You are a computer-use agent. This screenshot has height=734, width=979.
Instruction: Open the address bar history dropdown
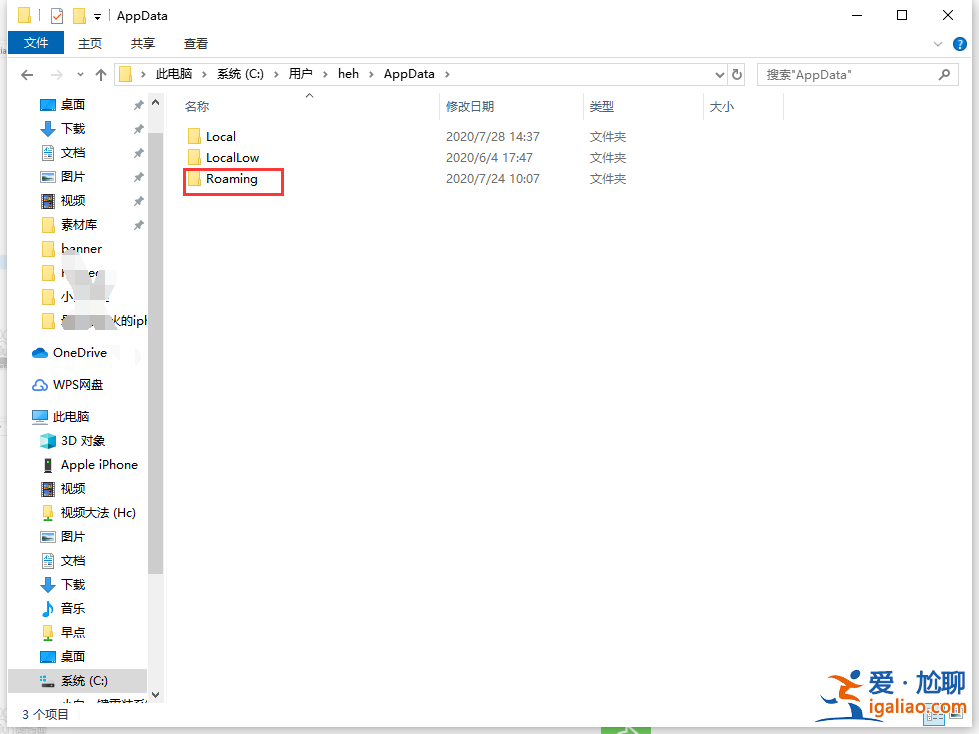719,74
